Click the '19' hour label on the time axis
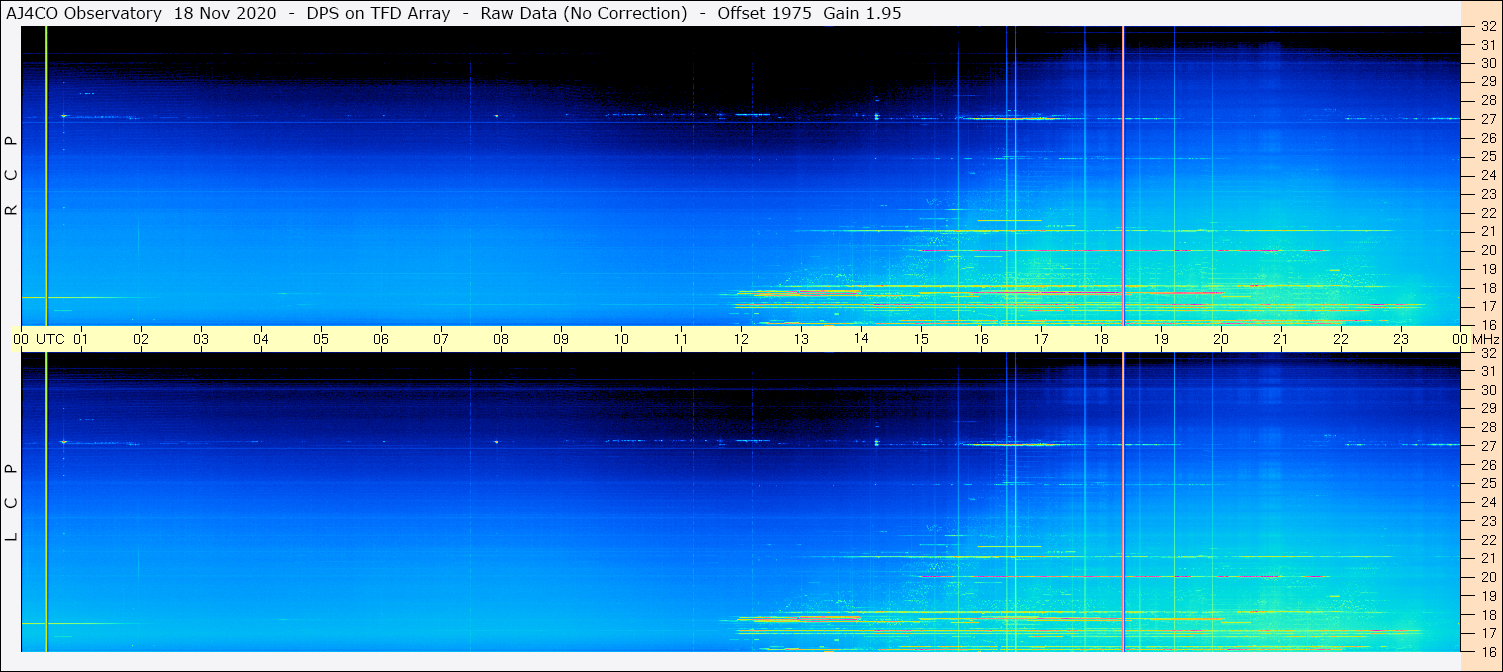The width and height of the screenshot is (1503, 672). [x=1161, y=339]
